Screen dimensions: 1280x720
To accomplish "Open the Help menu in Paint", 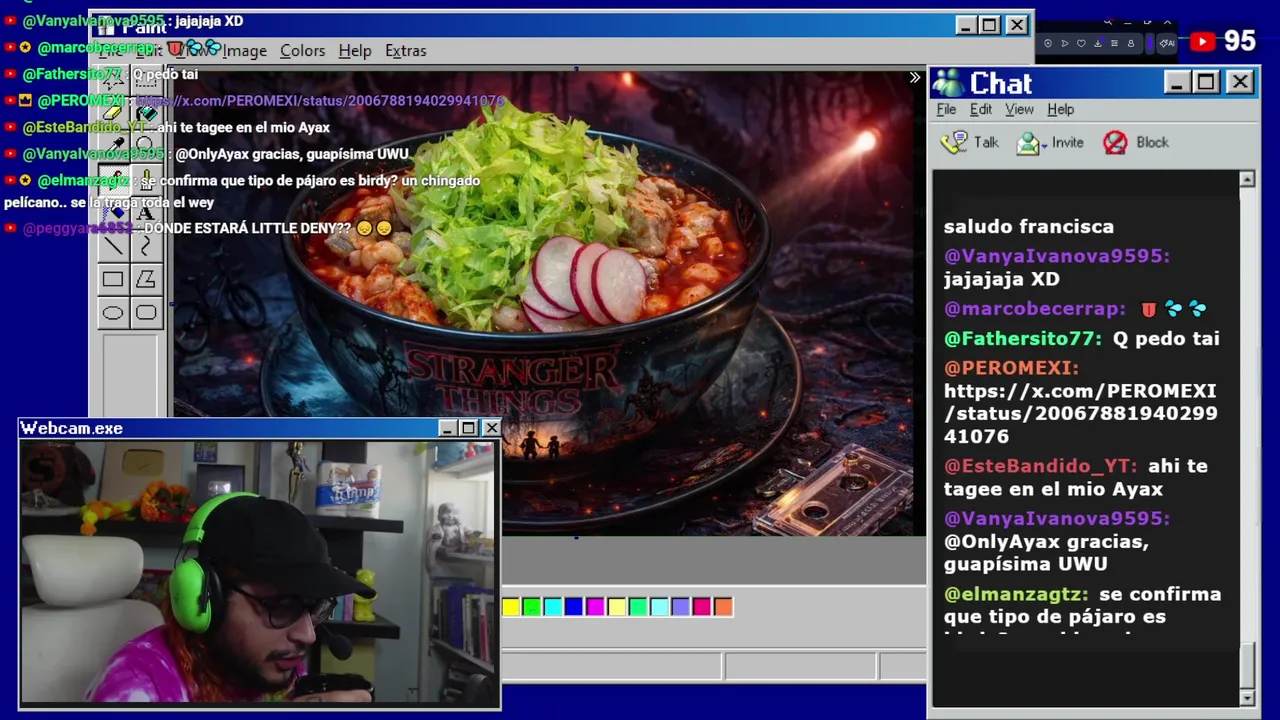I will point(354,50).
